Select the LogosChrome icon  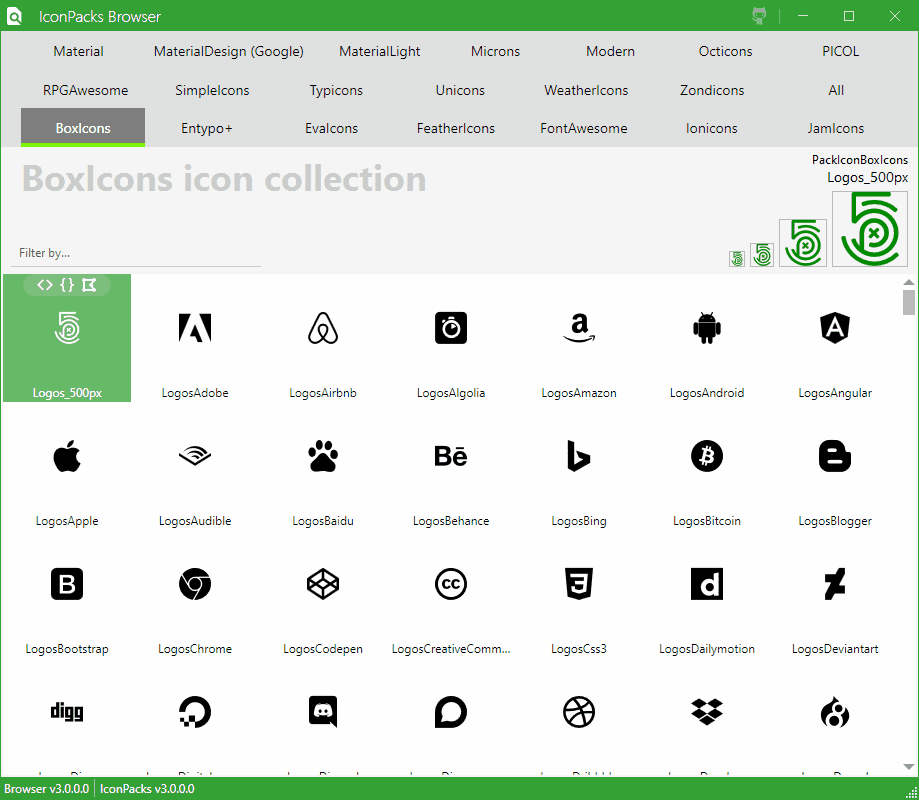195,584
